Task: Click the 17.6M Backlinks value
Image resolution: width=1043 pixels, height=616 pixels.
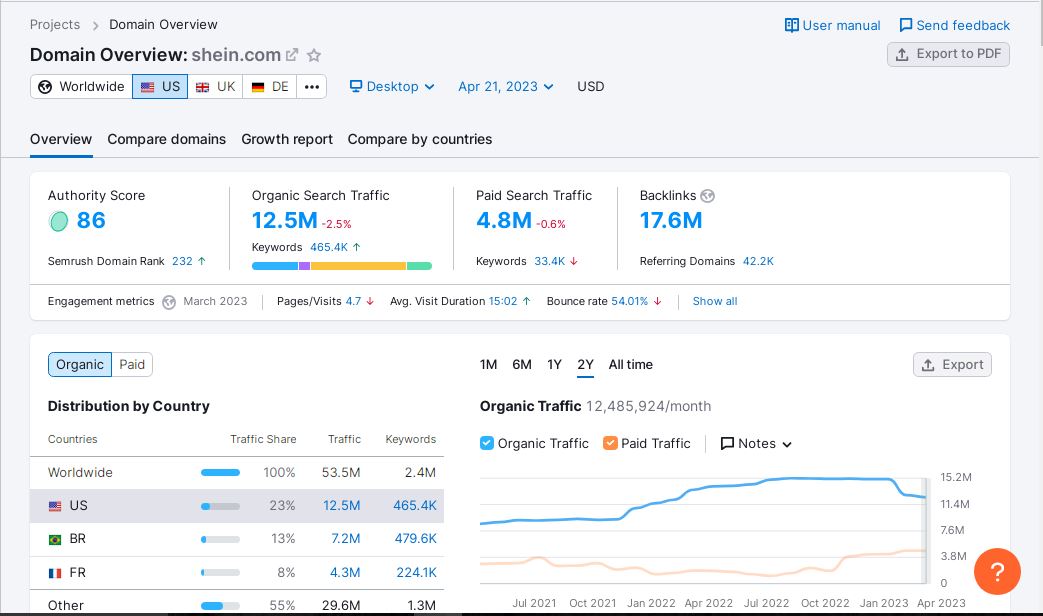Action: tap(670, 220)
